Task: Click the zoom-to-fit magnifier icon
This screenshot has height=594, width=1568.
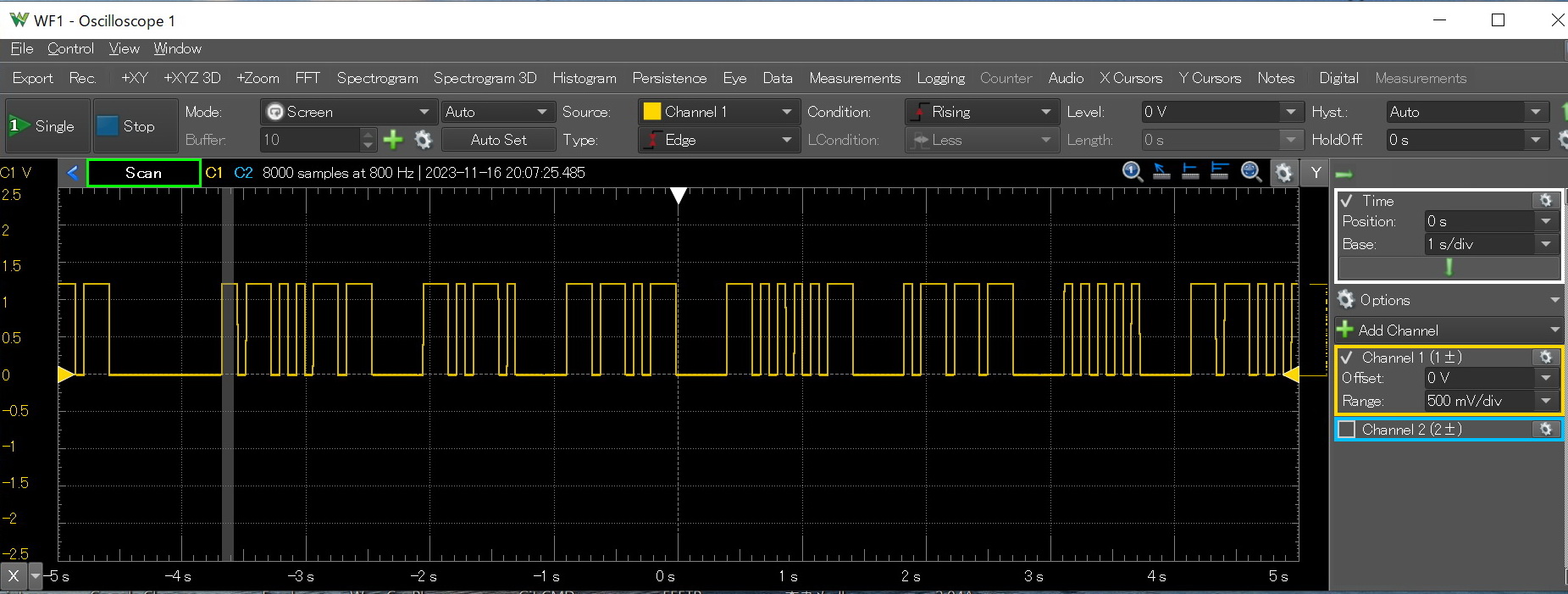Action: pos(1250,172)
